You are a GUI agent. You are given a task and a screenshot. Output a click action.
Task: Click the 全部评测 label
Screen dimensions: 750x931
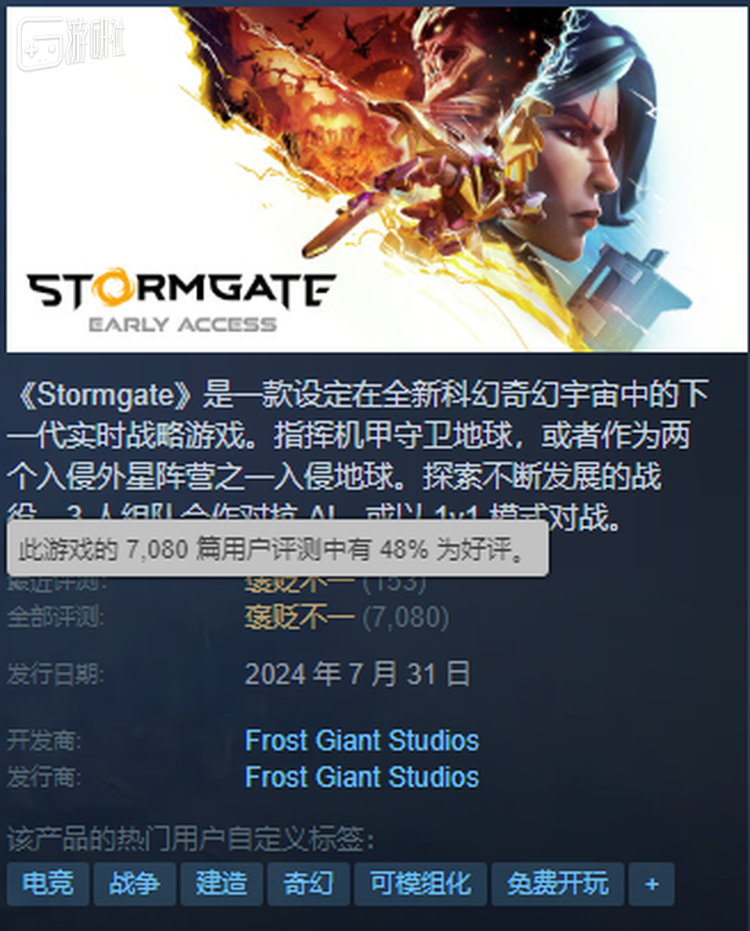56,618
